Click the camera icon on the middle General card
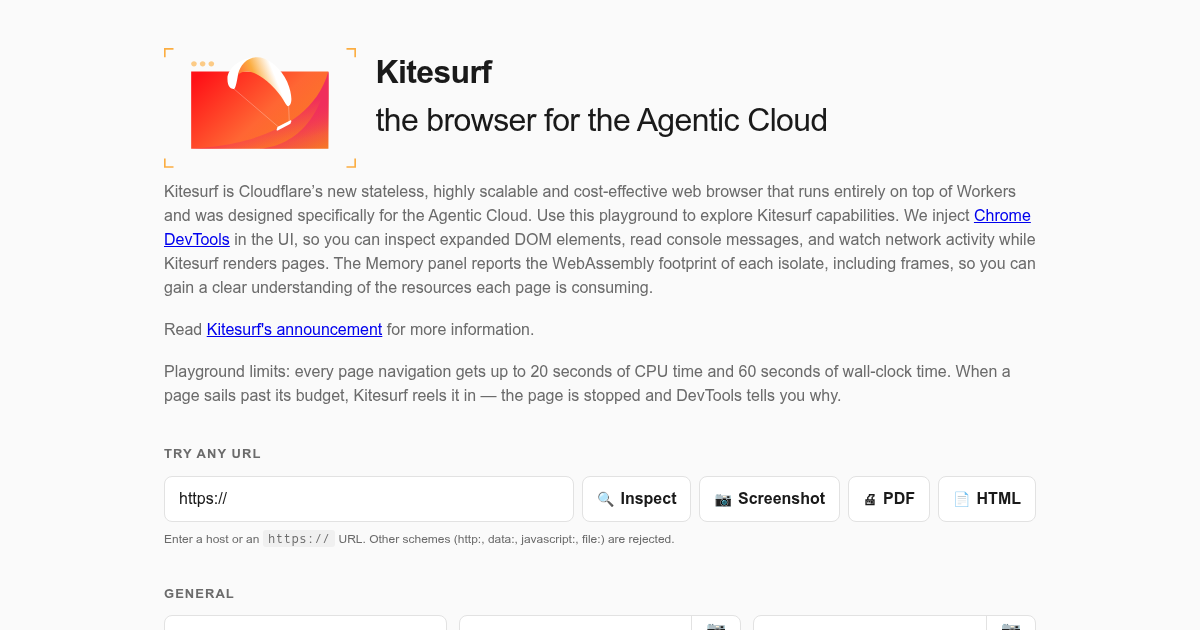This screenshot has width=1200, height=630. coord(716,624)
